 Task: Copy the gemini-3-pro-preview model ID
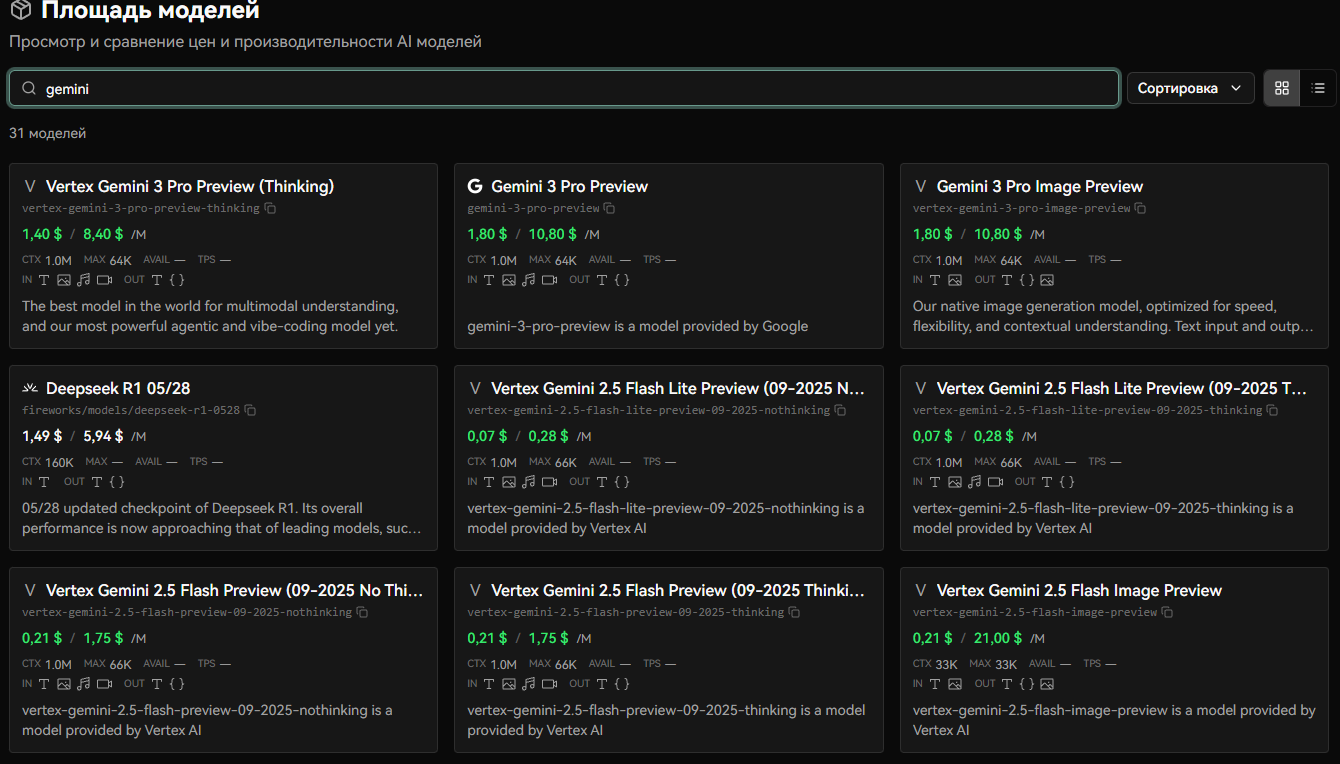[609, 208]
